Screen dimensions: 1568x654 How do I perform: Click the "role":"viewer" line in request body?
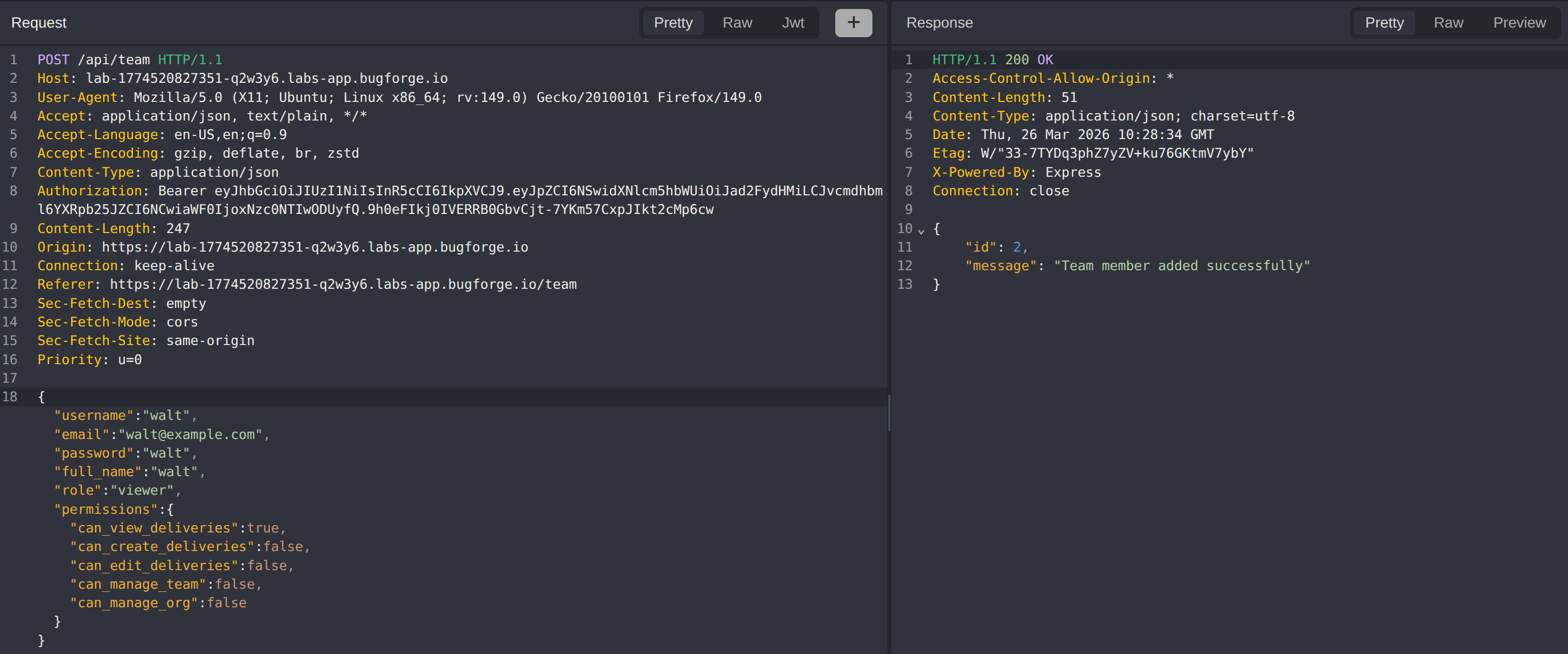tap(117, 491)
